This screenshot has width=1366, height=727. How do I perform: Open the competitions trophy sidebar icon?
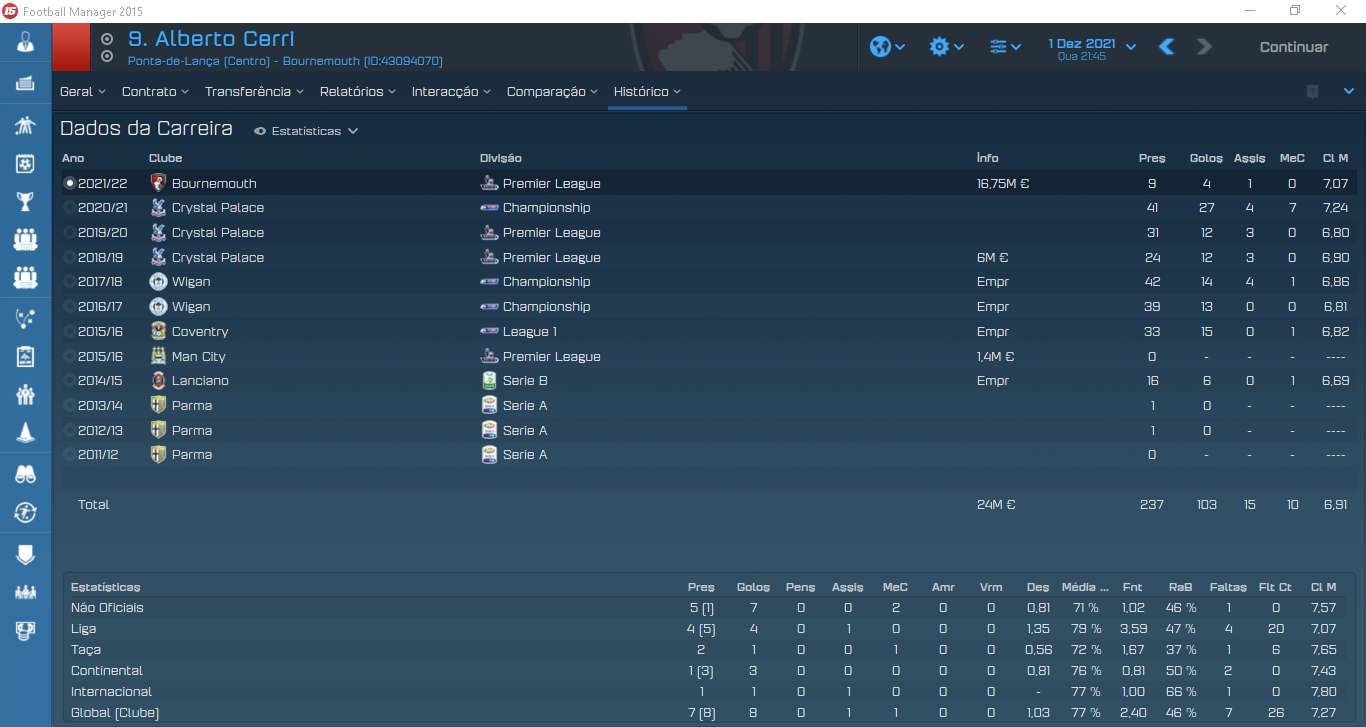pyautogui.click(x=26, y=201)
